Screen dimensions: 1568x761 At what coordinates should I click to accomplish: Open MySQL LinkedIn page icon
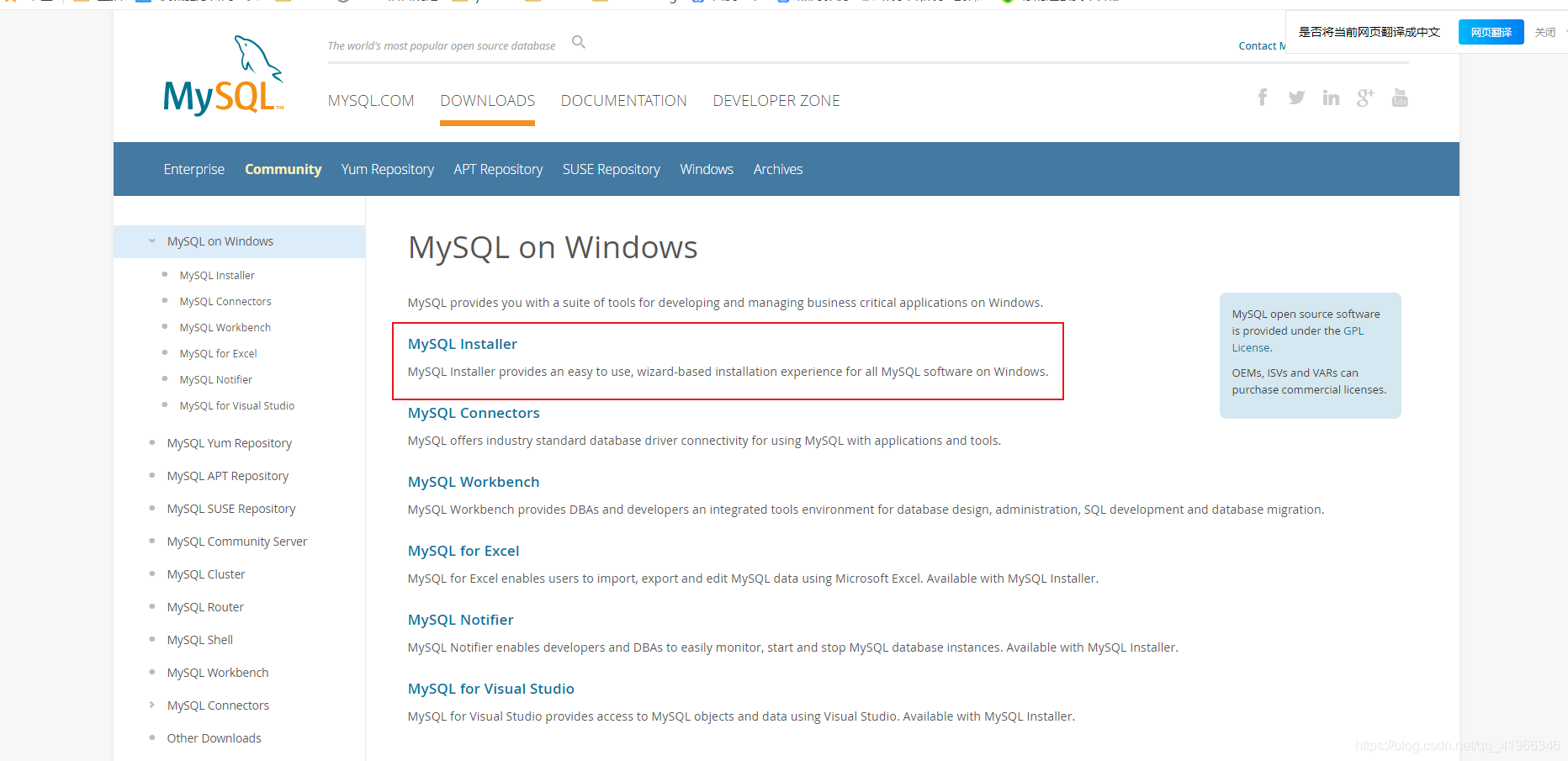click(x=1331, y=98)
